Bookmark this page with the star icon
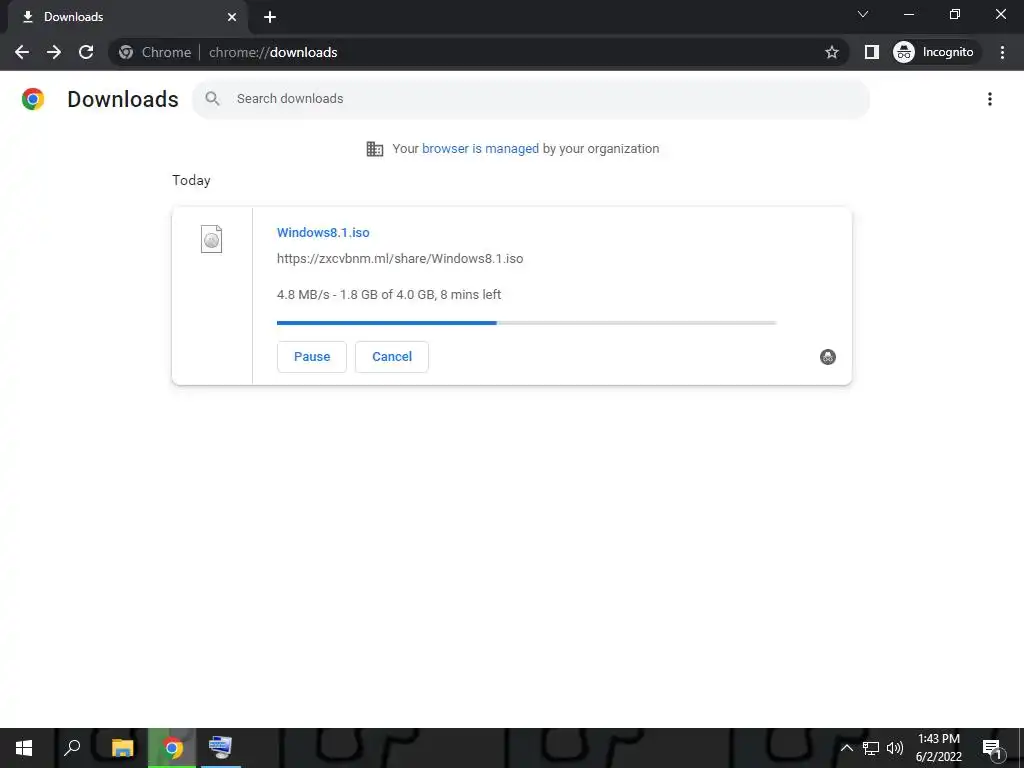The image size is (1024, 768). point(831,52)
